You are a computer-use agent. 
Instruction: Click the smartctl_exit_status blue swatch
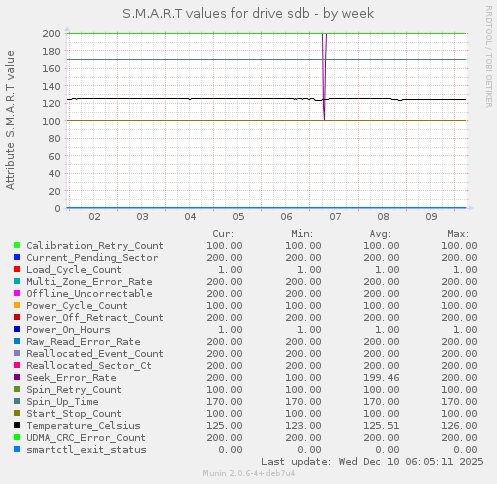coord(17,449)
